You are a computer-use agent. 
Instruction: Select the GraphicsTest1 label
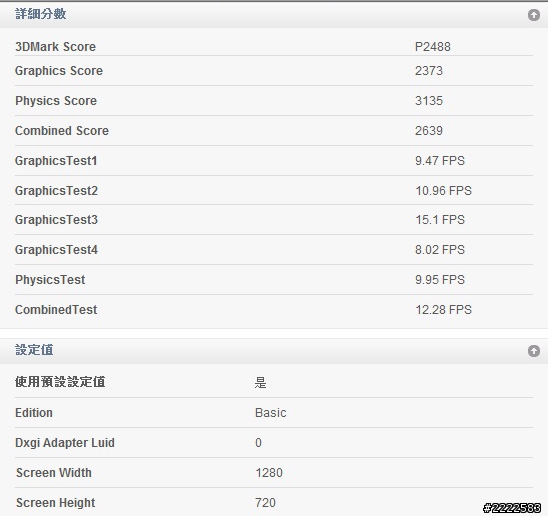point(56,161)
